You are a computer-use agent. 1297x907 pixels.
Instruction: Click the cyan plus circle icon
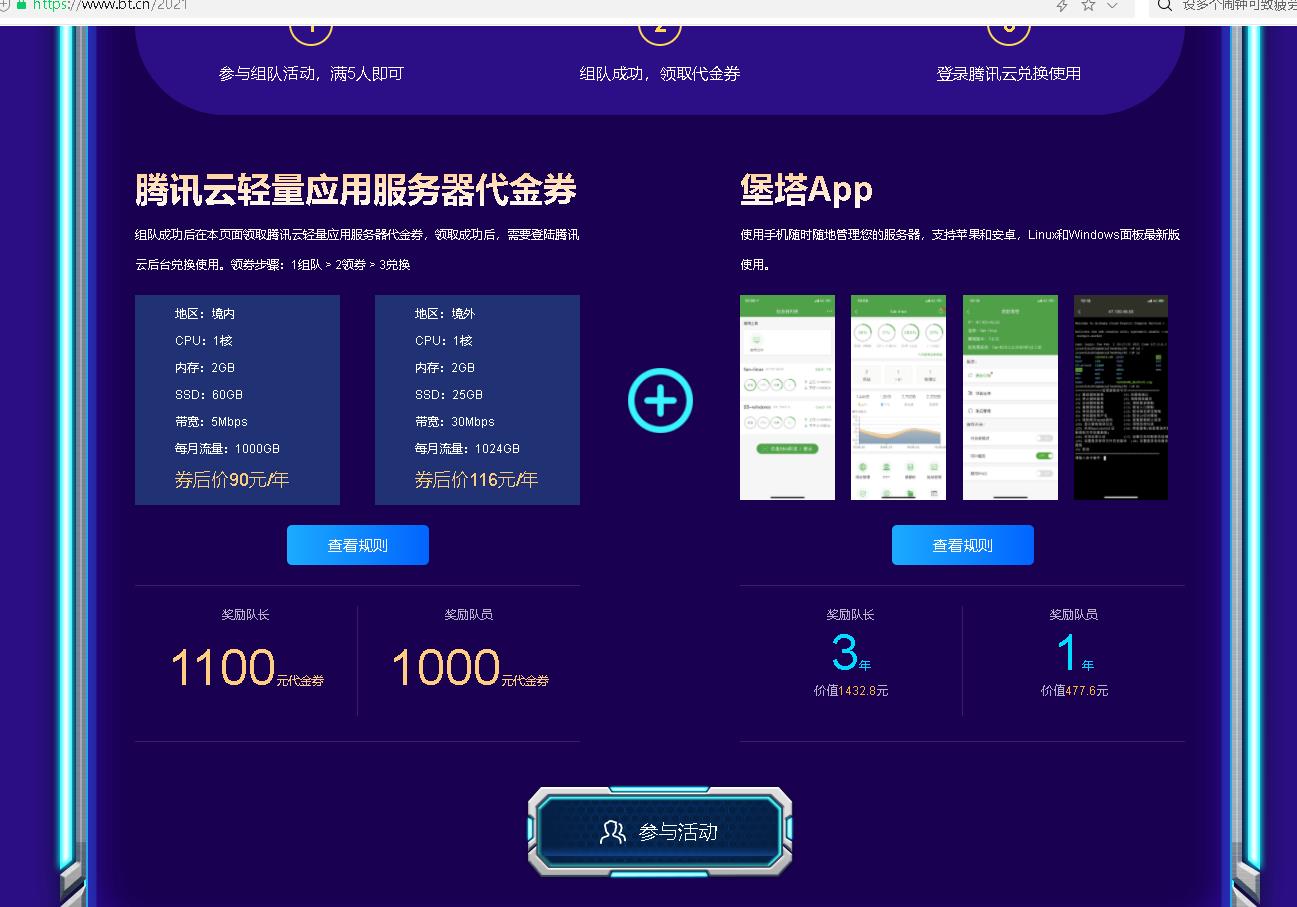(660, 400)
